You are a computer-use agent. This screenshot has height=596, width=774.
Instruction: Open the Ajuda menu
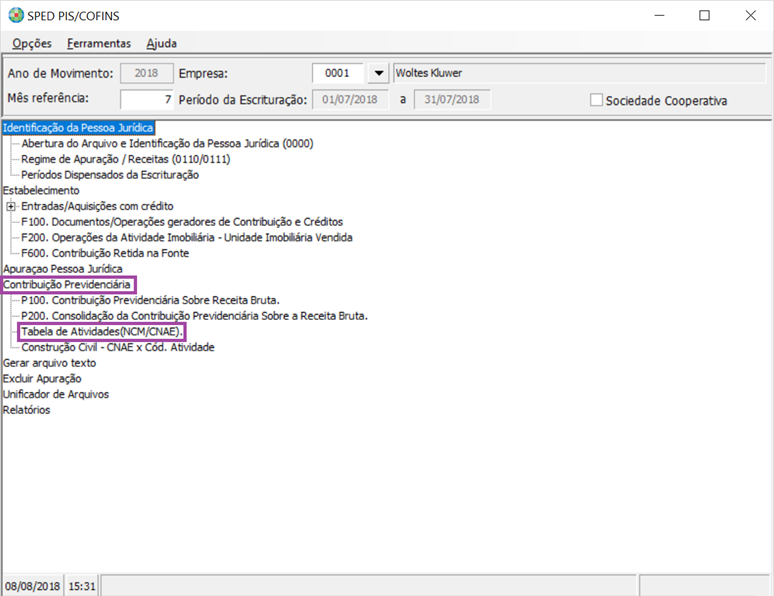161,43
